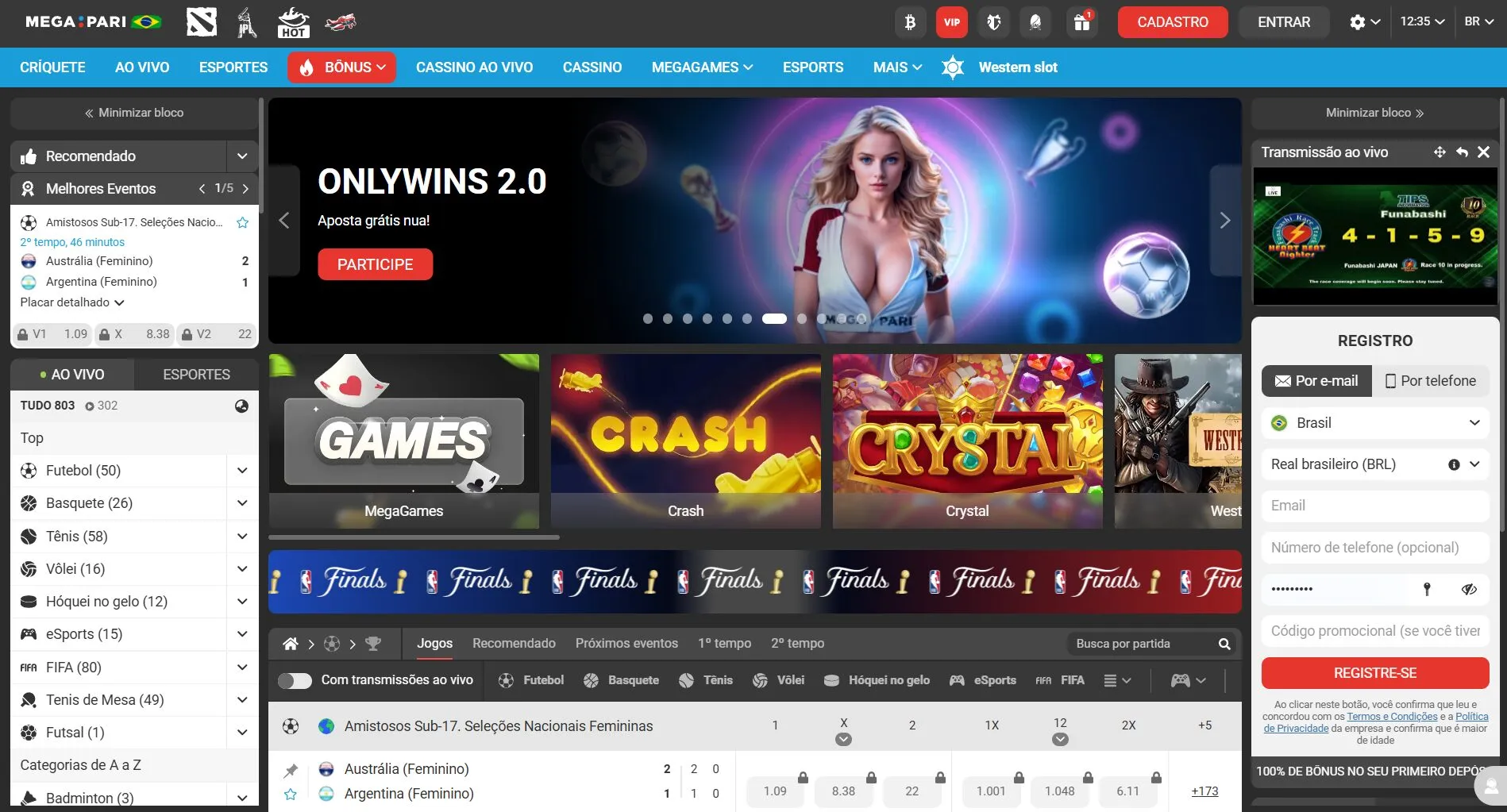Switch to ESPORTES tab in sidebar
Screen dimensions: 1507x812
(196, 375)
